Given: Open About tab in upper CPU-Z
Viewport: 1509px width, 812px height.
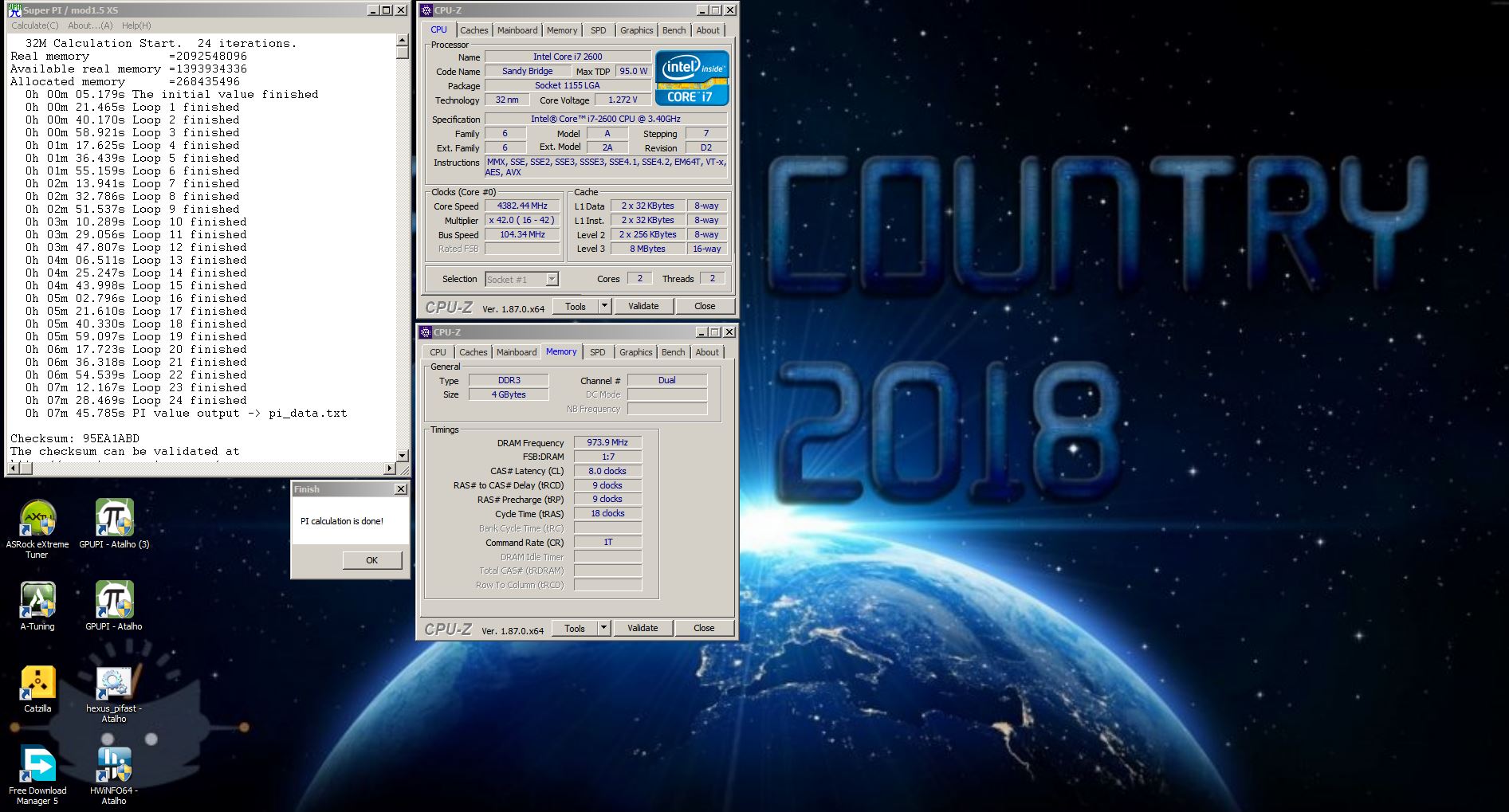Looking at the screenshot, I should tap(708, 30).
